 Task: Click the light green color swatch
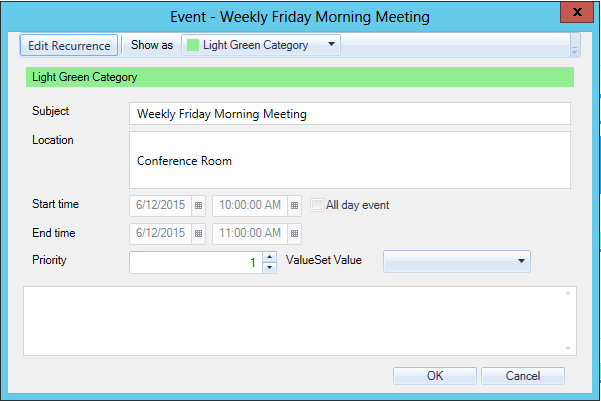click(193, 46)
